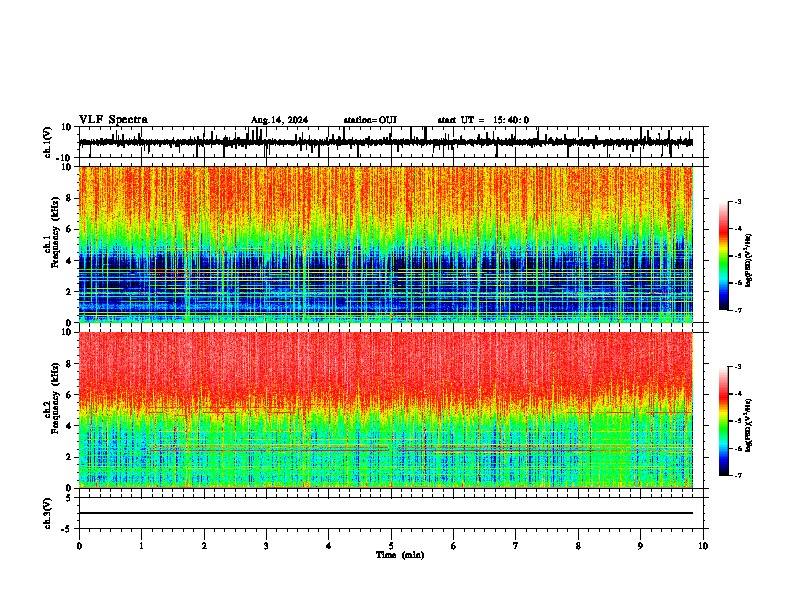Click the ch.2 colorbar scale
This screenshot has height=612, width=792.
point(723,421)
